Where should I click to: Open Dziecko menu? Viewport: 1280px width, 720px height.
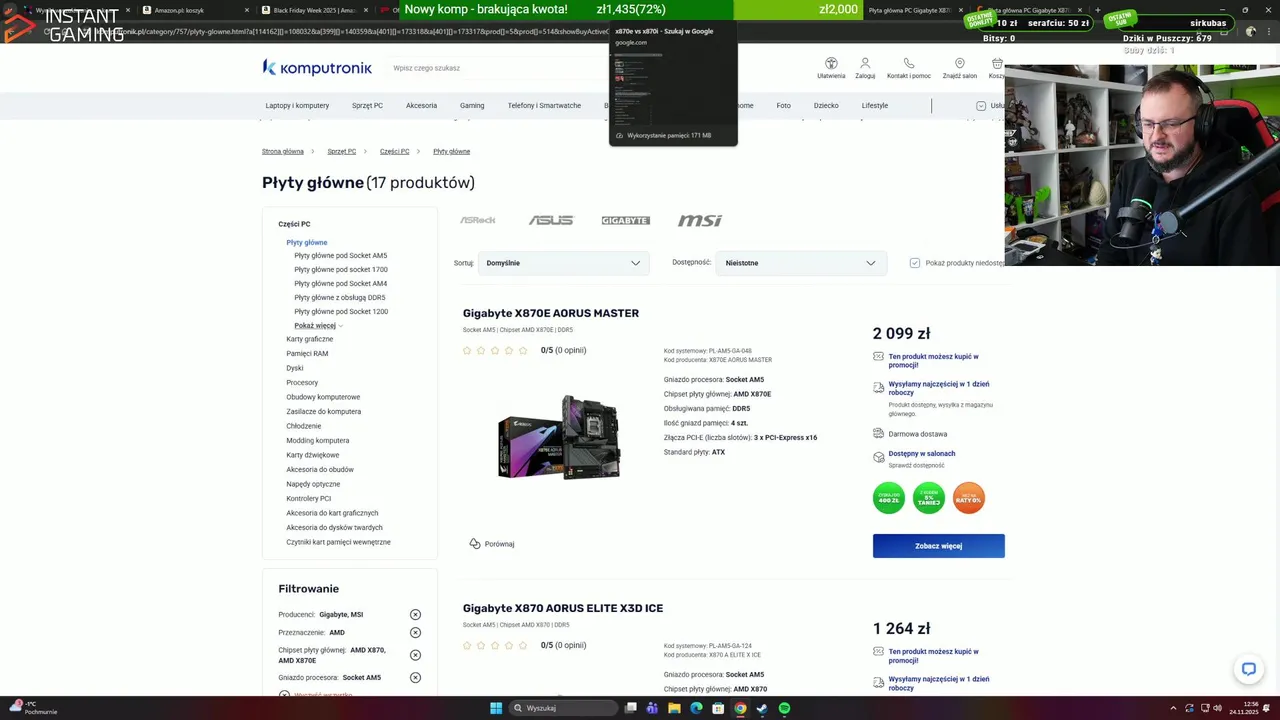coord(826,105)
